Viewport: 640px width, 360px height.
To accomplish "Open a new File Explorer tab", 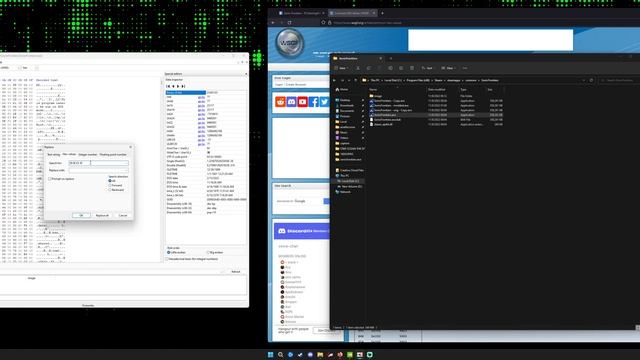I will click(391, 58).
